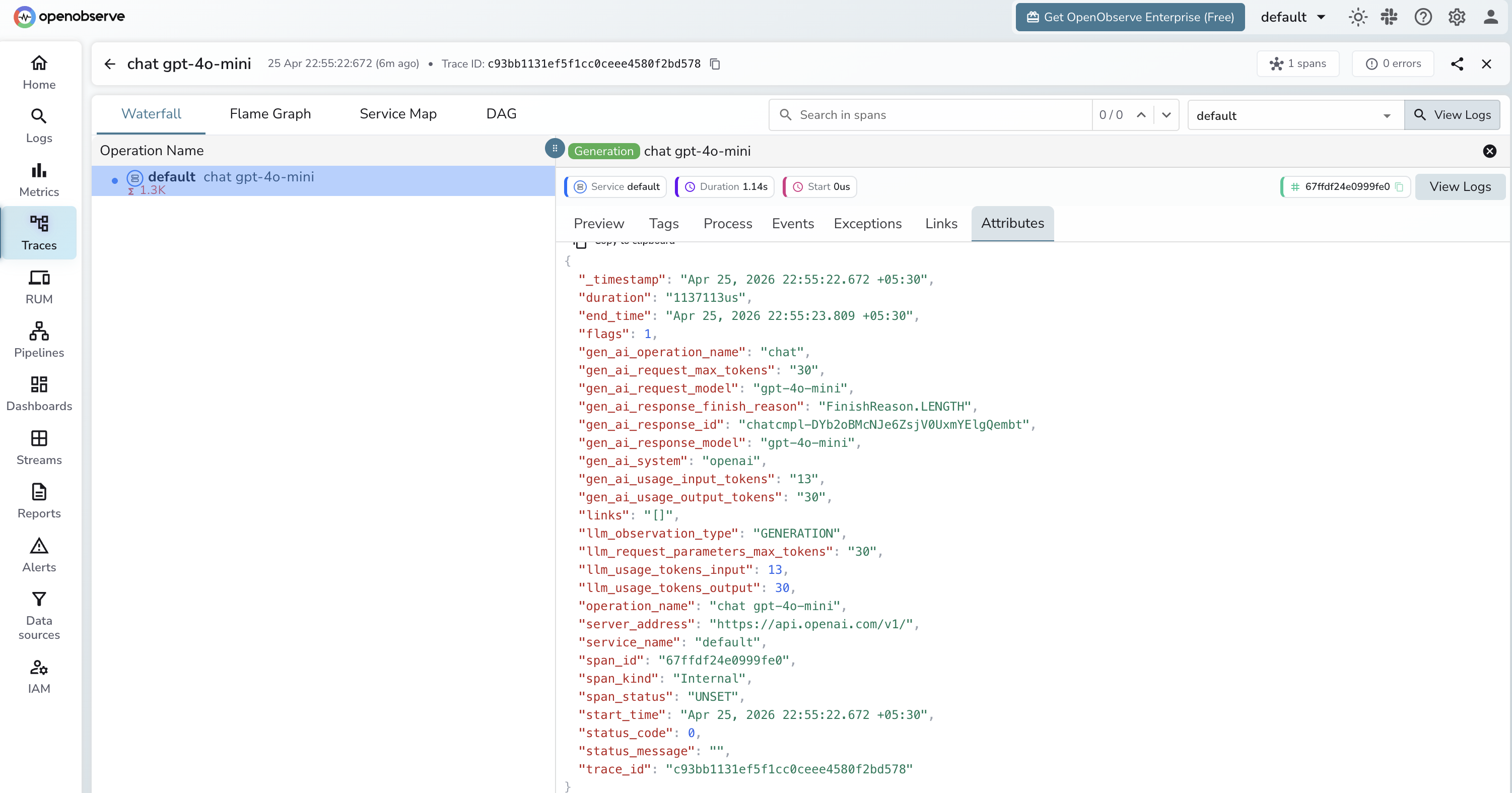Screen dimensions: 1512x793
Task: Open the help menu via the question mark
Action: point(1423,17)
